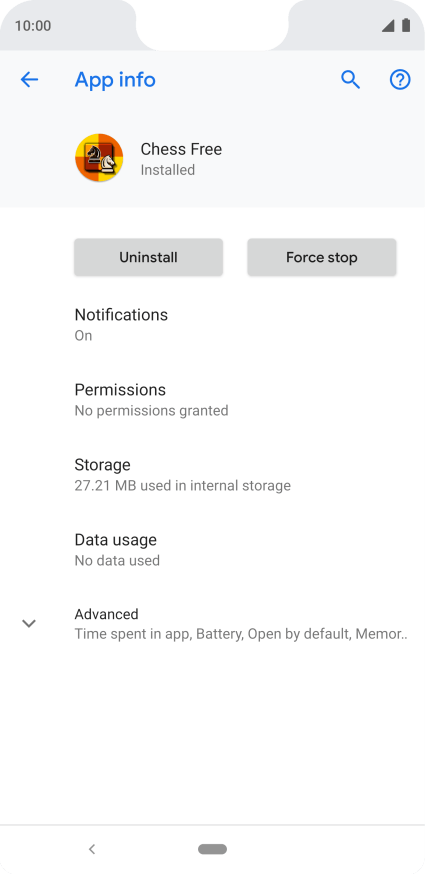
Task: Expand Advanced with the chevron arrow
Action: (x=29, y=623)
